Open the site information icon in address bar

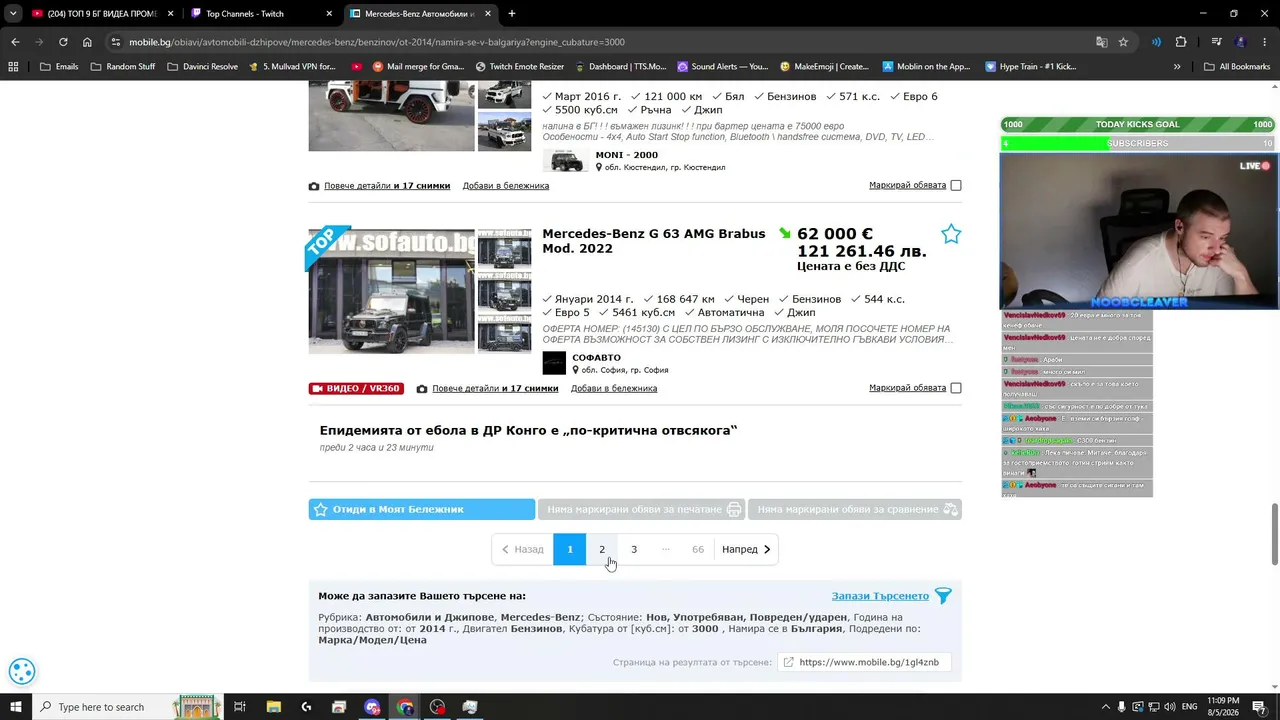point(116,42)
